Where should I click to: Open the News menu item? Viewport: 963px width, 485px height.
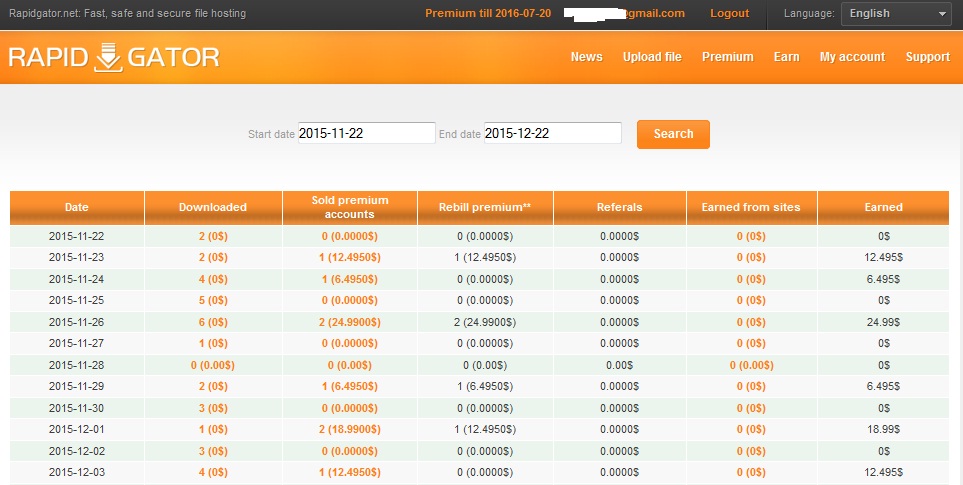586,57
